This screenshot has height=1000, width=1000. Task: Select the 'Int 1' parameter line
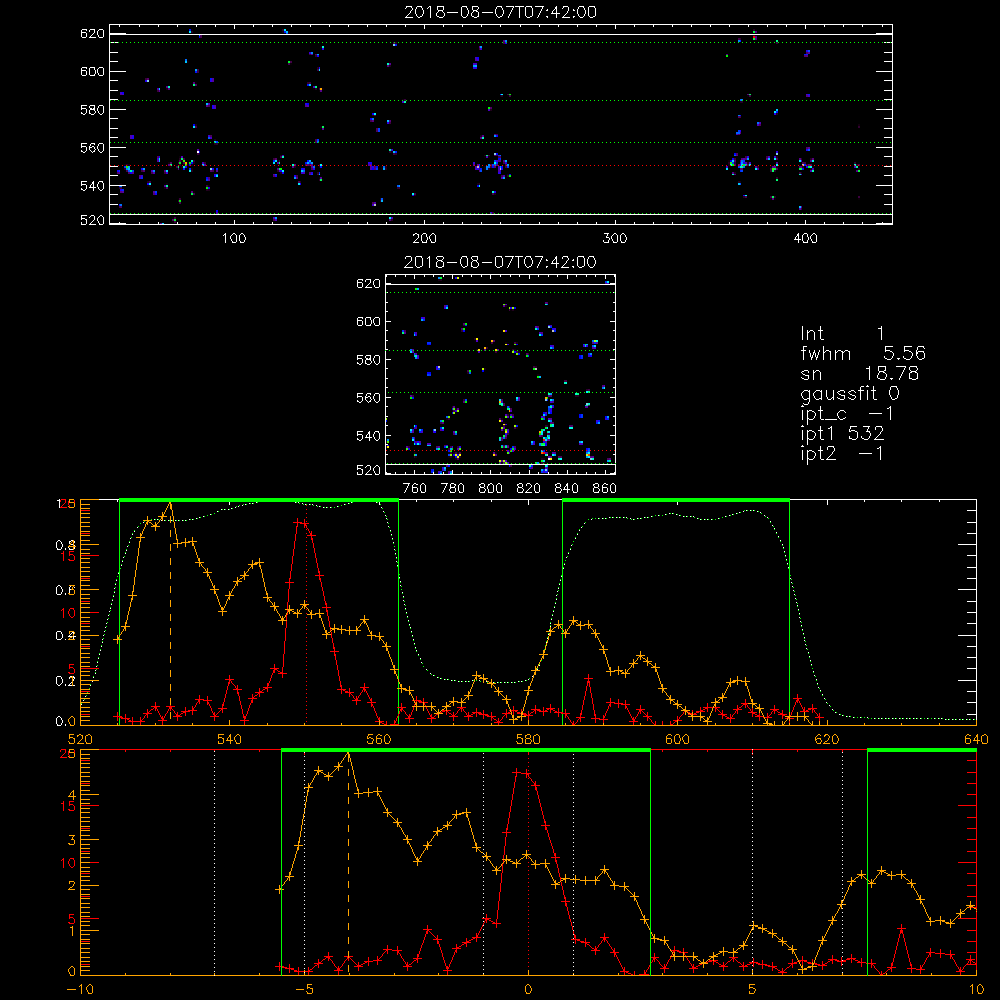click(842, 334)
